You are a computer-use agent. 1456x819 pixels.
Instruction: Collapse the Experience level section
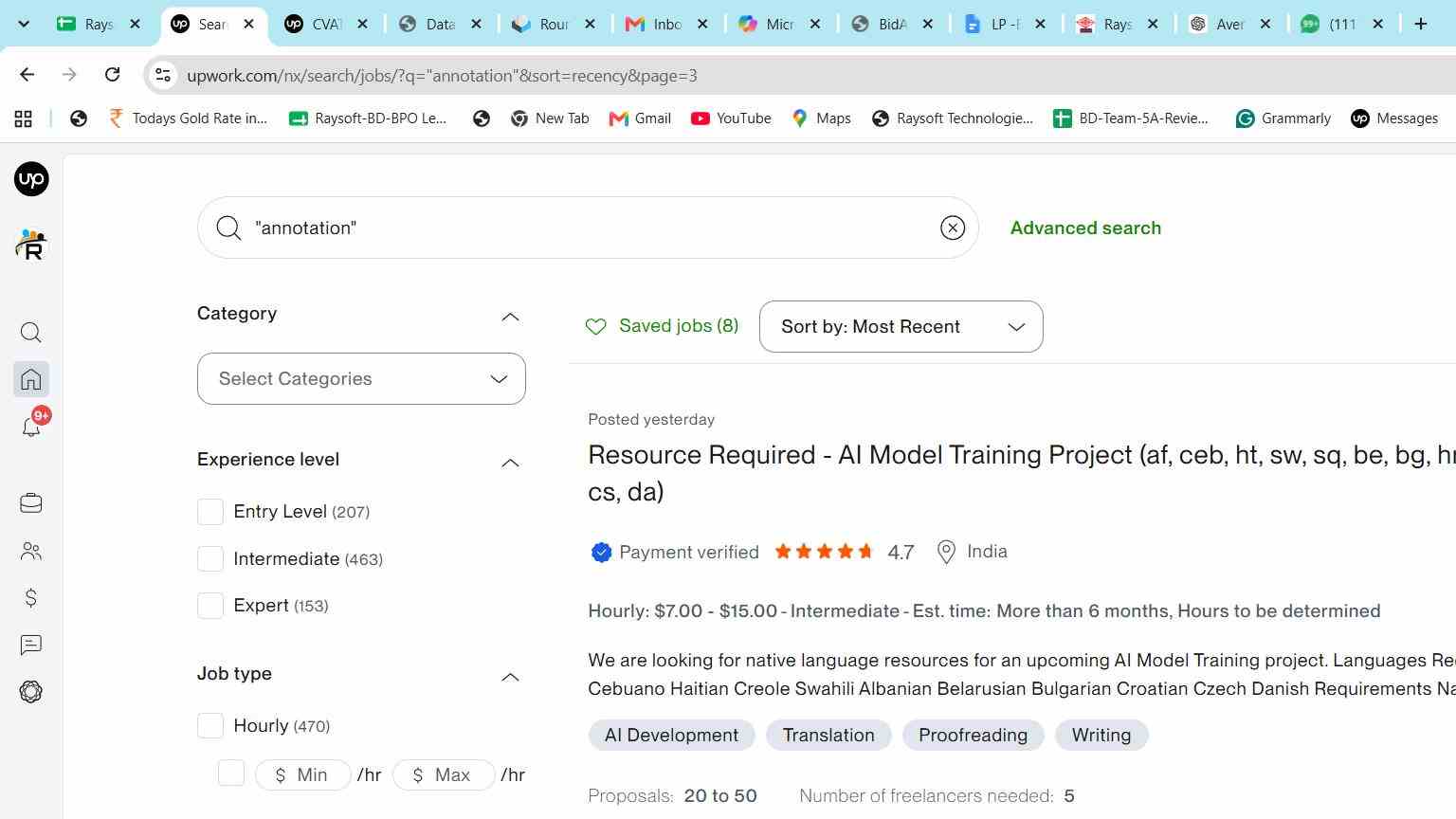click(x=510, y=463)
